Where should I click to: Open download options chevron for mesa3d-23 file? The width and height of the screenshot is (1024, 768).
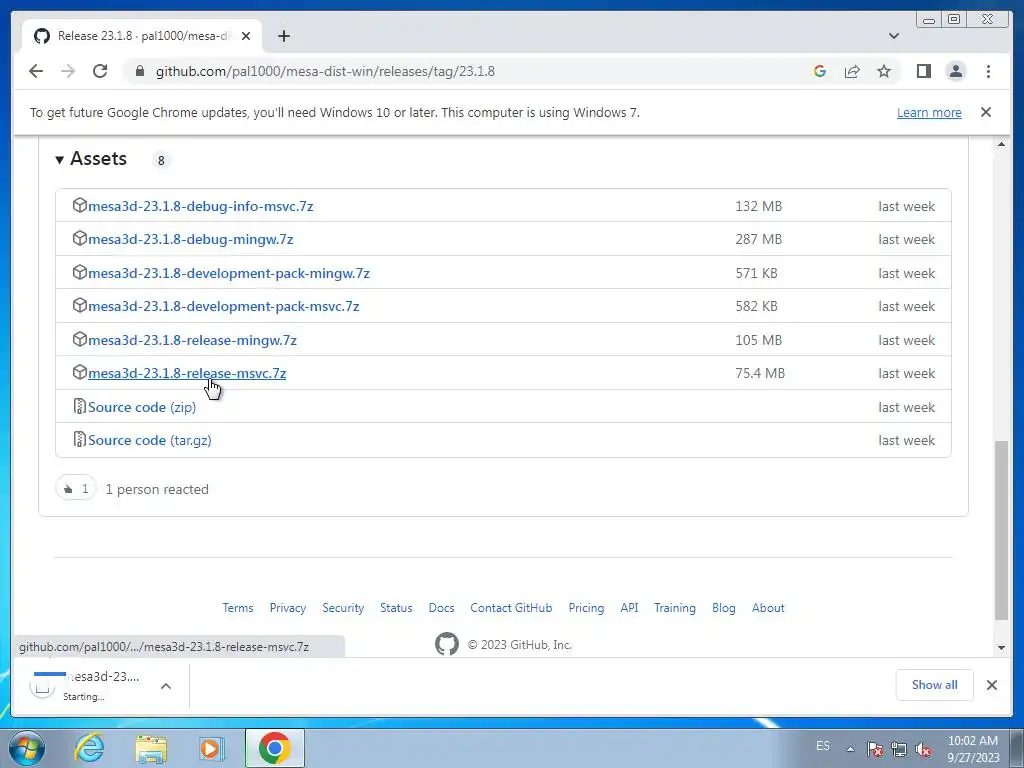(x=166, y=686)
